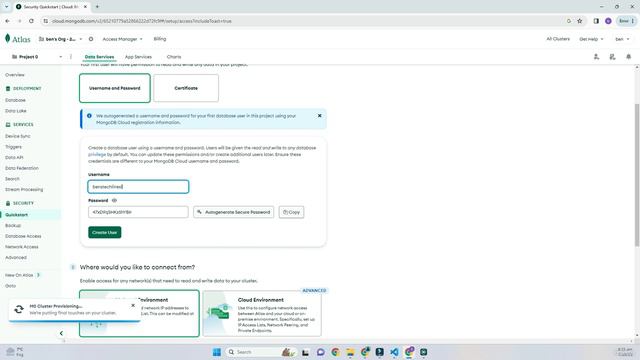
Task: Expand Get Help dropdown
Action: point(591,39)
